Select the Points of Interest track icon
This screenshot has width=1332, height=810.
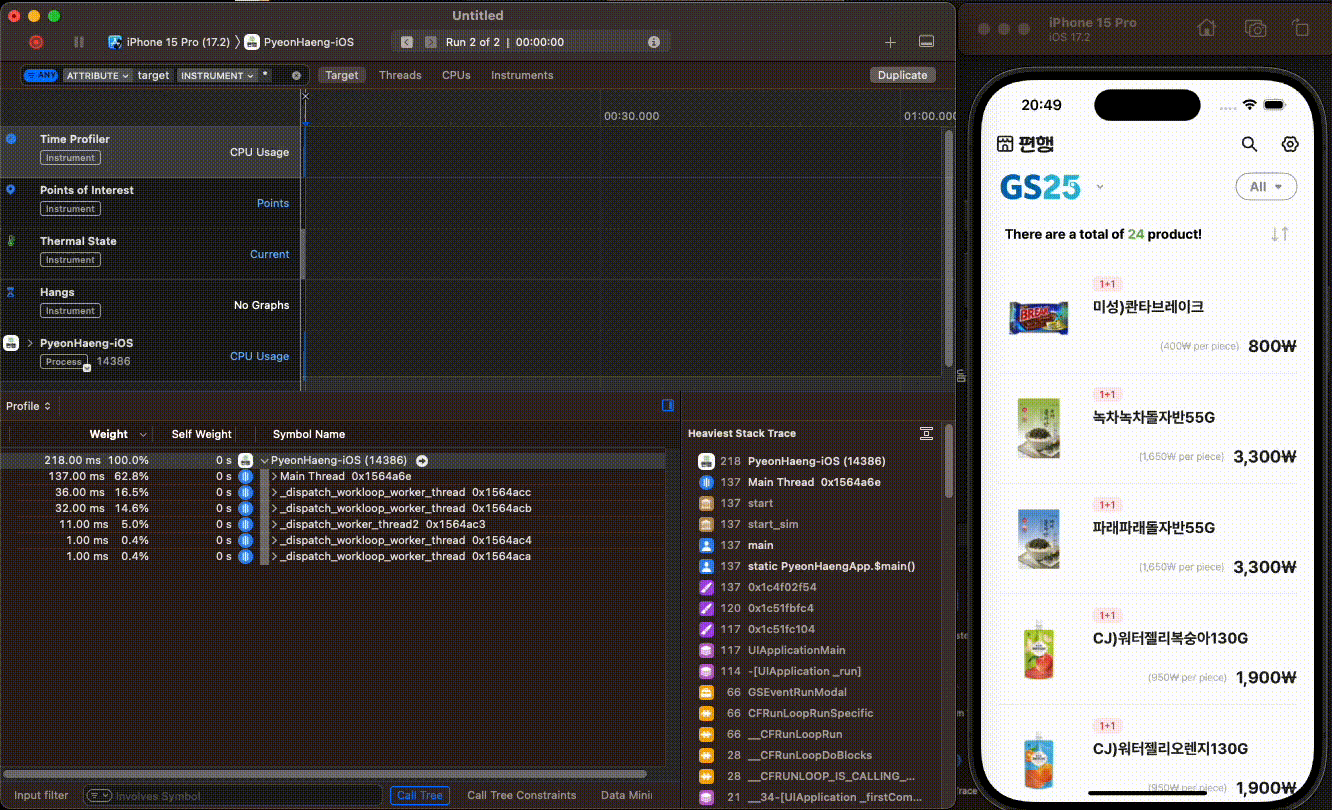11,189
